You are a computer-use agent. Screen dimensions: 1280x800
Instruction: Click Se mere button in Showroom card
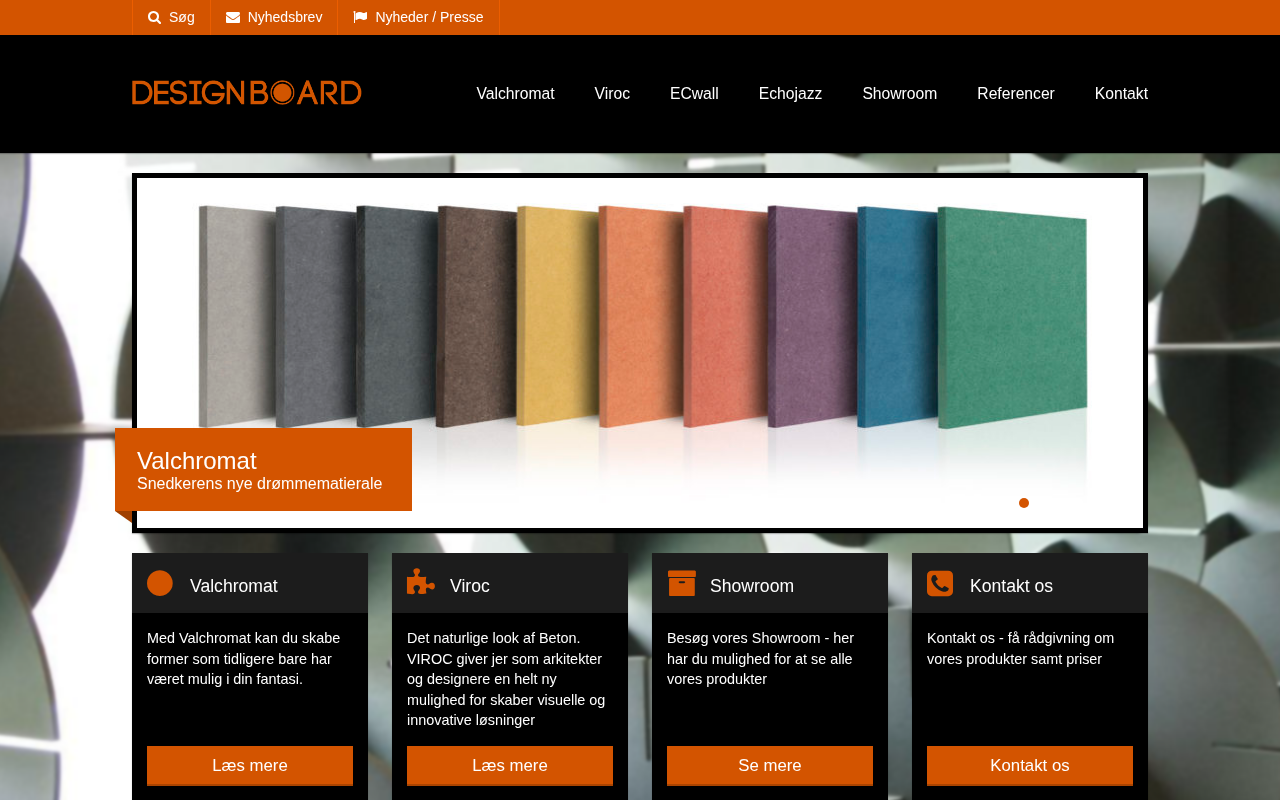pos(770,766)
